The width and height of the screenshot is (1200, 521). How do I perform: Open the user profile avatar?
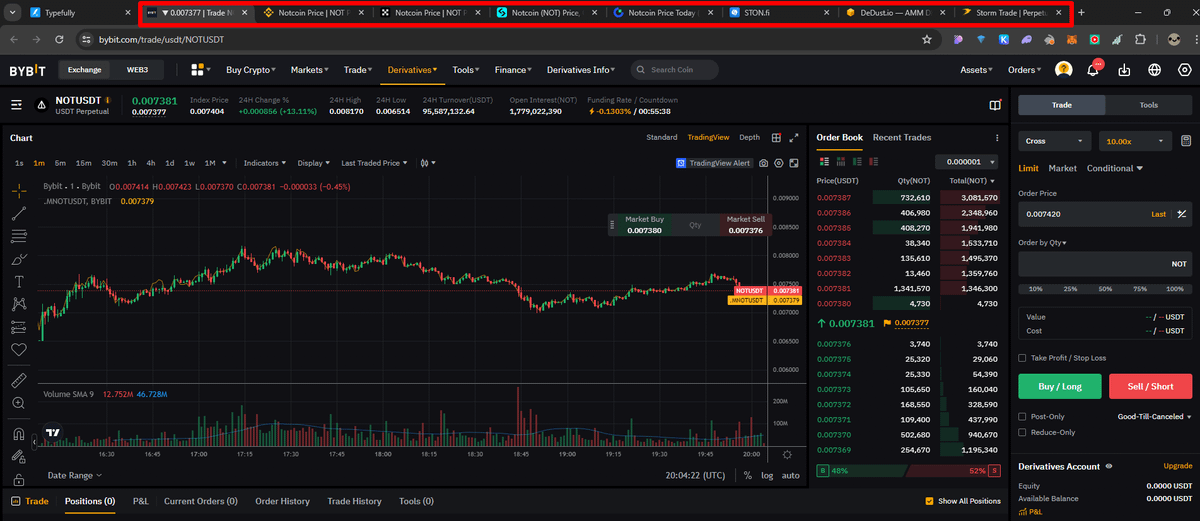(1064, 70)
